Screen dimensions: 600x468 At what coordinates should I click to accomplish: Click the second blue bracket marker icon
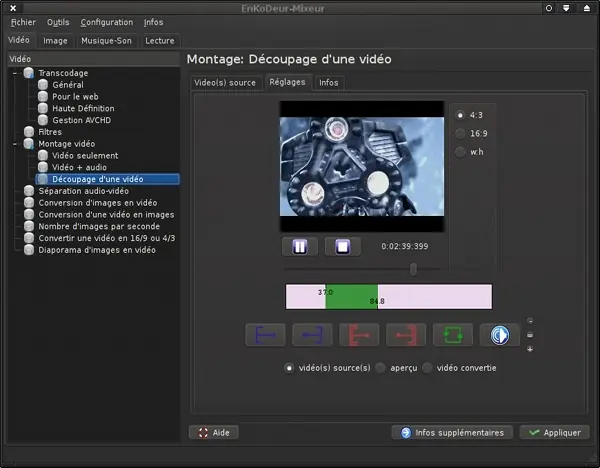(x=312, y=334)
